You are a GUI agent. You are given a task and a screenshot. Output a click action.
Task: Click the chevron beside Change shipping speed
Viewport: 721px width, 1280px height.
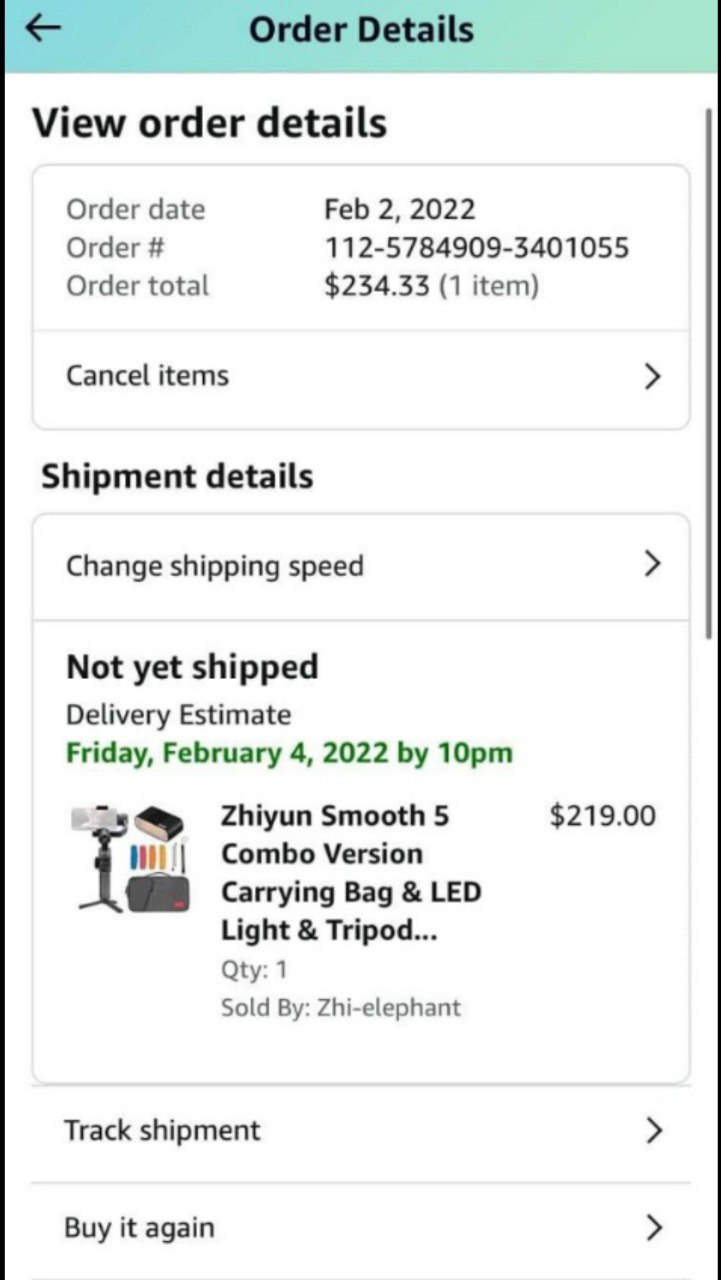click(653, 565)
